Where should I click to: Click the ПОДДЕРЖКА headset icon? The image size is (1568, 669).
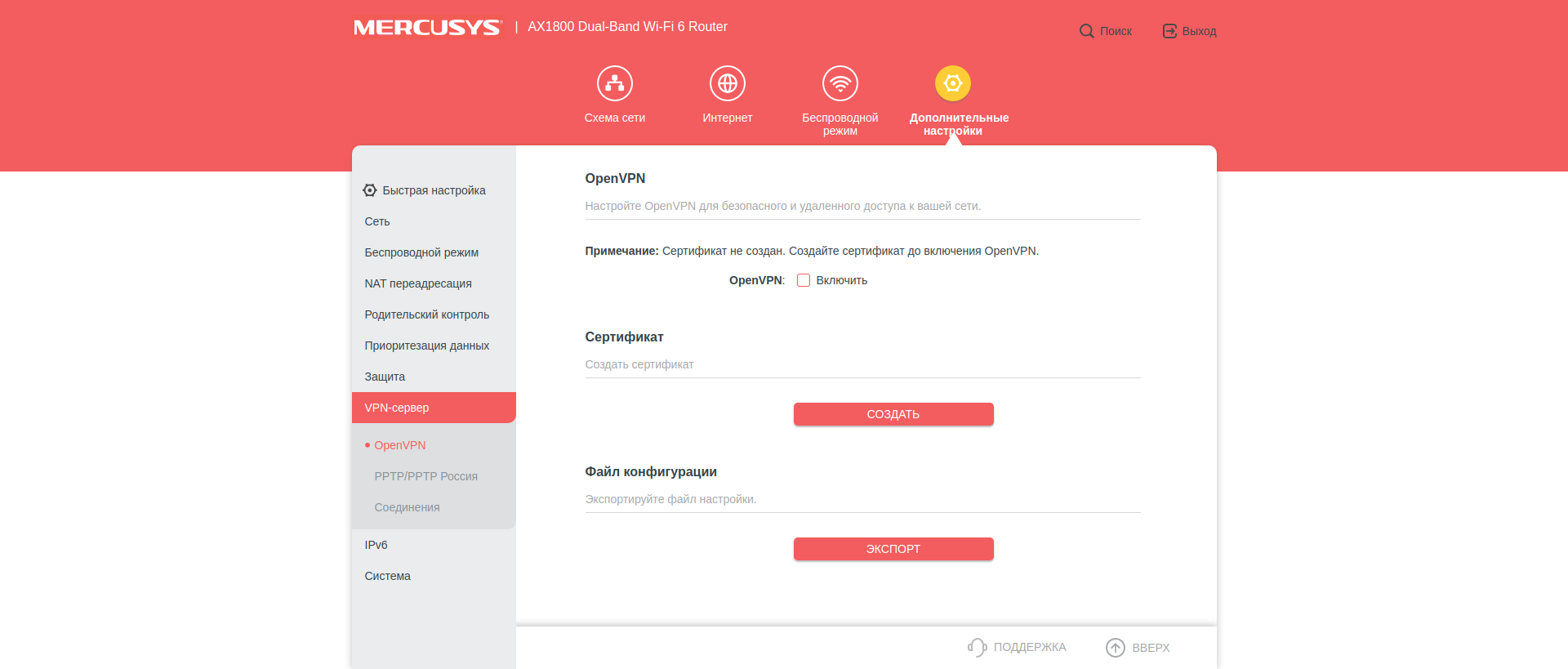pos(977,648)
